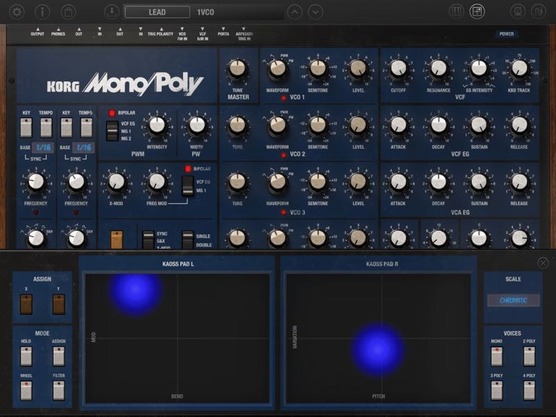Click the PWM INTENSITY knob
556x417 pixels.
pyautogui.click(x=157, y=125)
